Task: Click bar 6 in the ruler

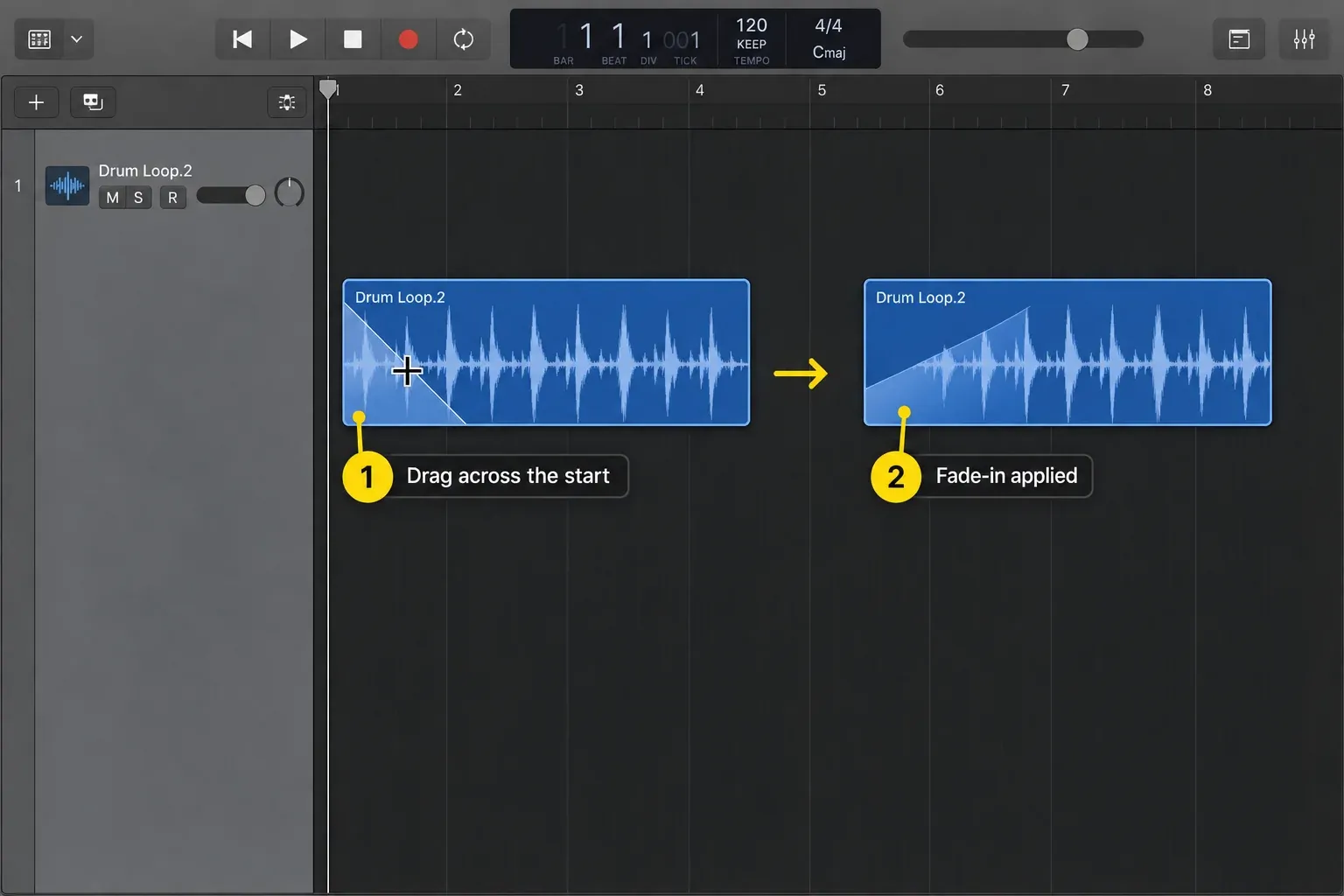Action: [x=940, y=90]
